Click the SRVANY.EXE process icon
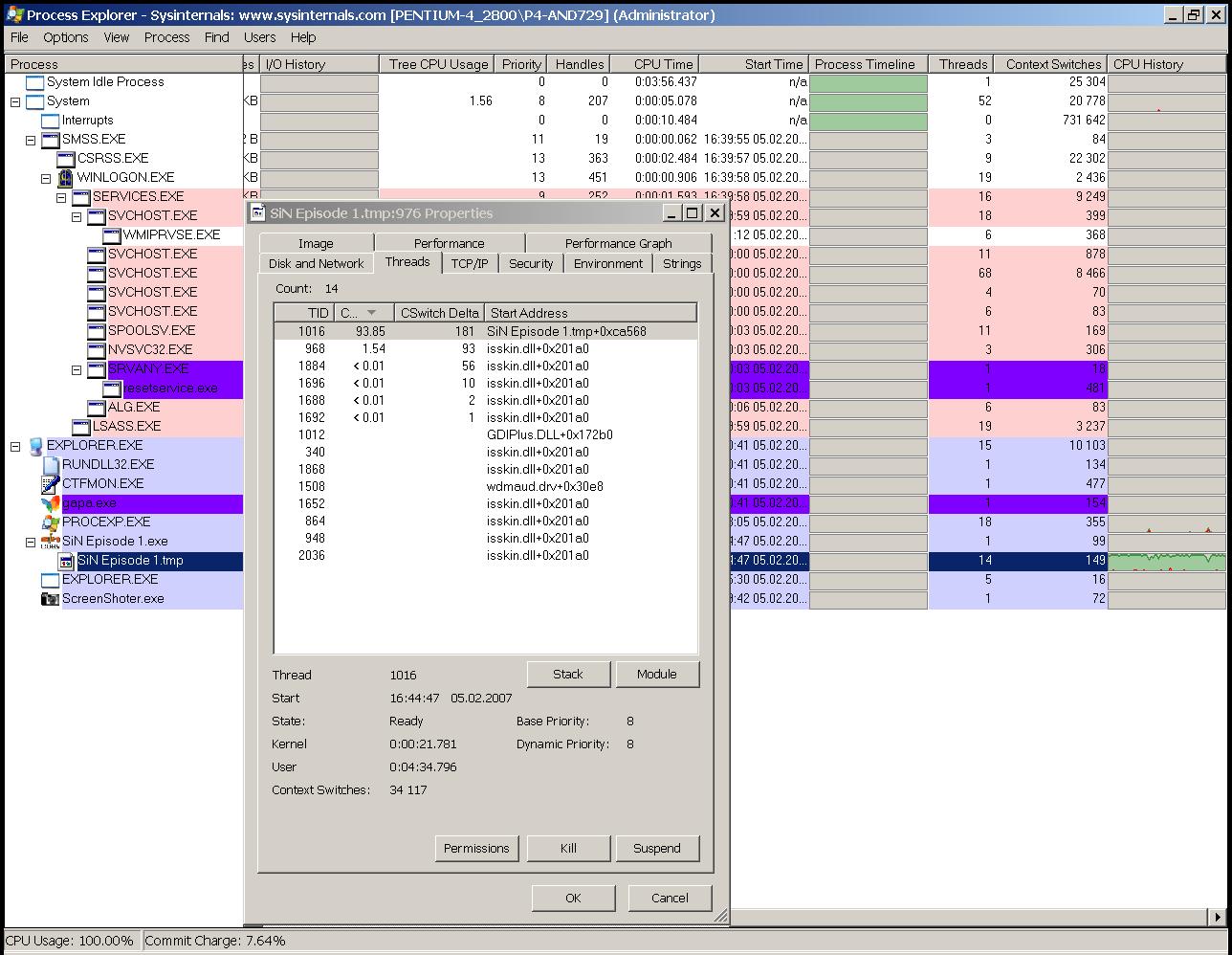 [x=97, y=369]
